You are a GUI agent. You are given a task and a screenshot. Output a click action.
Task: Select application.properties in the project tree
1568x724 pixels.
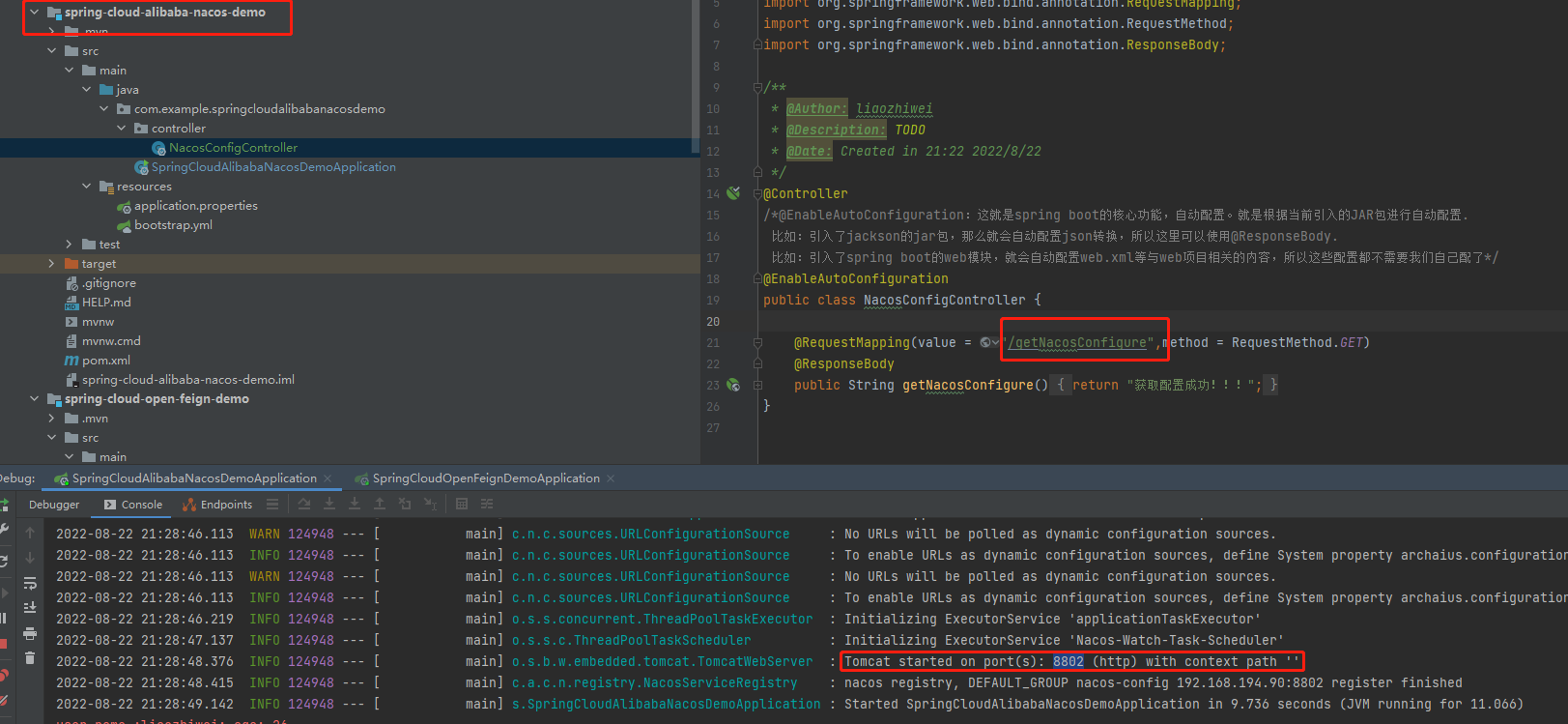[196, 206]
